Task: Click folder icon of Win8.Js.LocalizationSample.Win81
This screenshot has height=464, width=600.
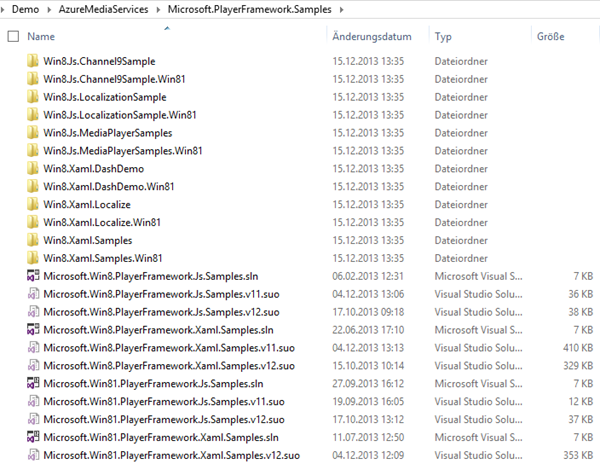Action: (33, 115)
